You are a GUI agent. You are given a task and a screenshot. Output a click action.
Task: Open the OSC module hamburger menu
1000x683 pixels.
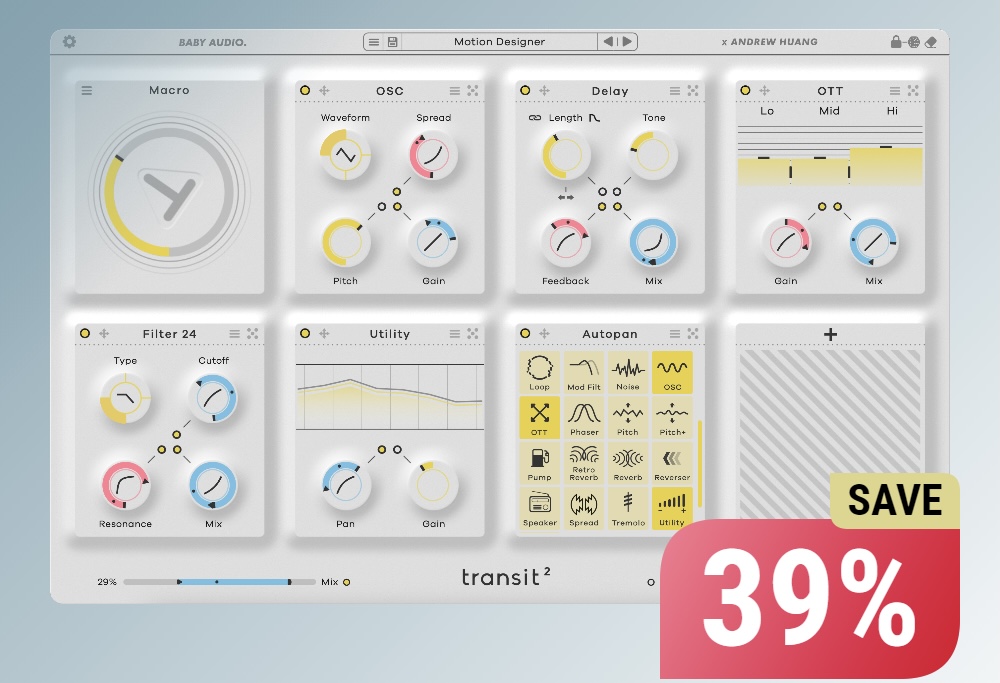pyautogui.click(x=455, y=91)
